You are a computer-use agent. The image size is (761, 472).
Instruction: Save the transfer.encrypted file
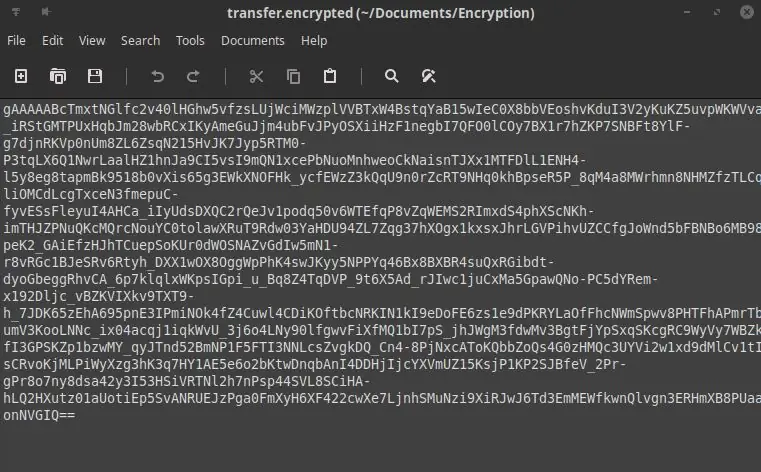point(95,76)
